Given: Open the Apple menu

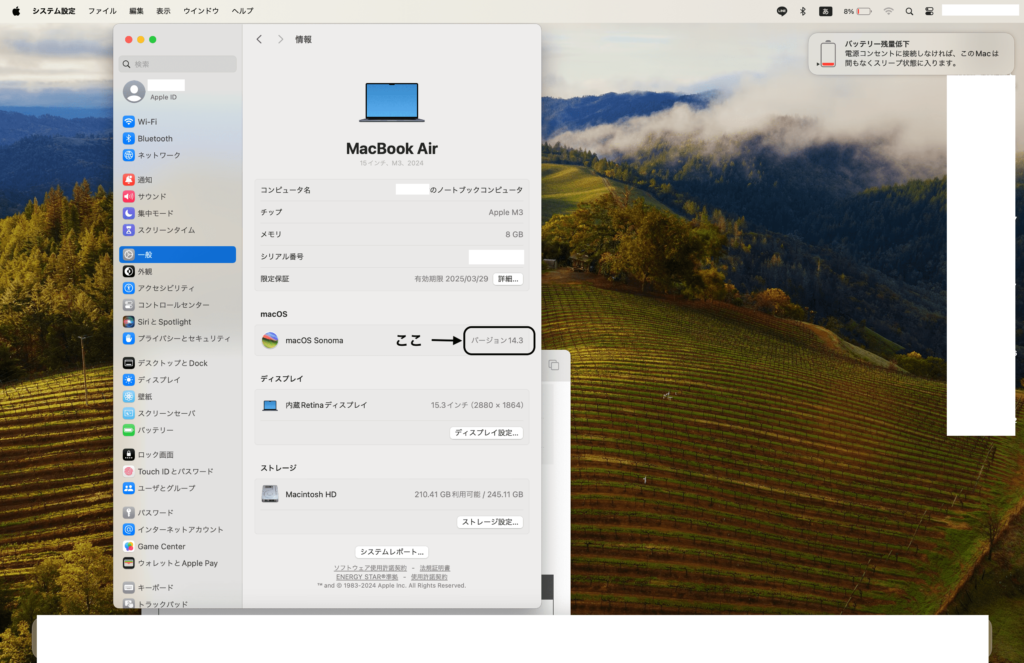Looking at the screenshot, I should click(x=16, y=11).
